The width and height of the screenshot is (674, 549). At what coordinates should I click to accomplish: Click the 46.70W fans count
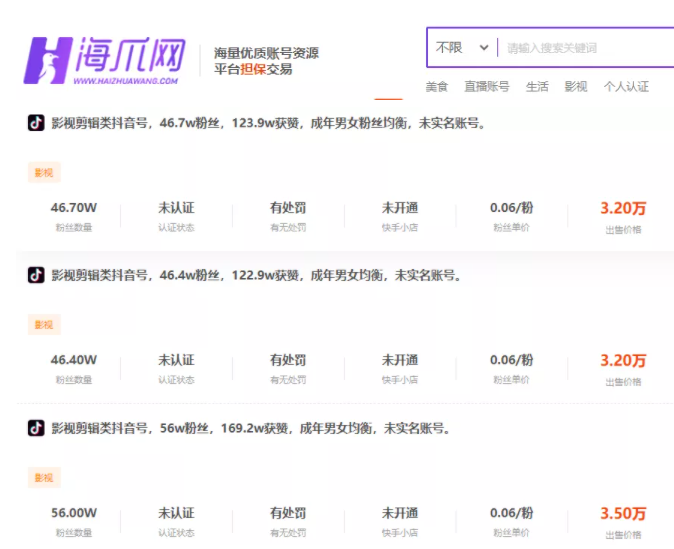click(74, 208)
